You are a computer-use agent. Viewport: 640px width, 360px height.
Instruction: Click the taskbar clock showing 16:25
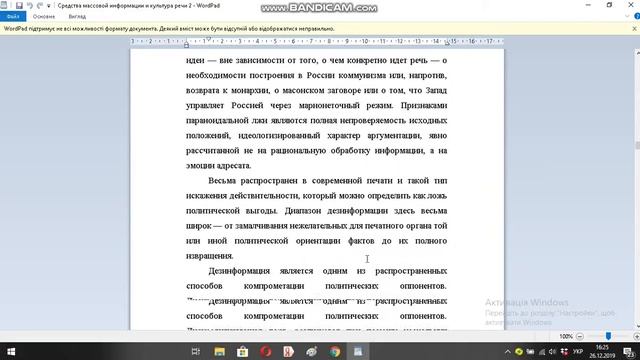602,351
